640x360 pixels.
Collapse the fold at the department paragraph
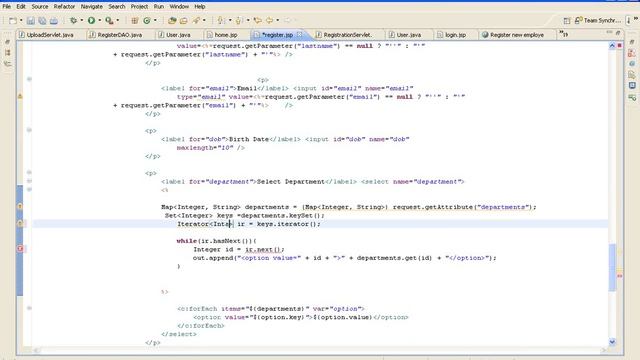29,173
